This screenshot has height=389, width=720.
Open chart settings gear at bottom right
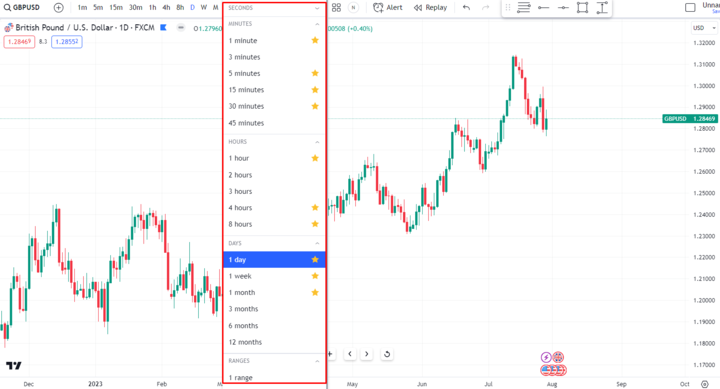point(705,384)
